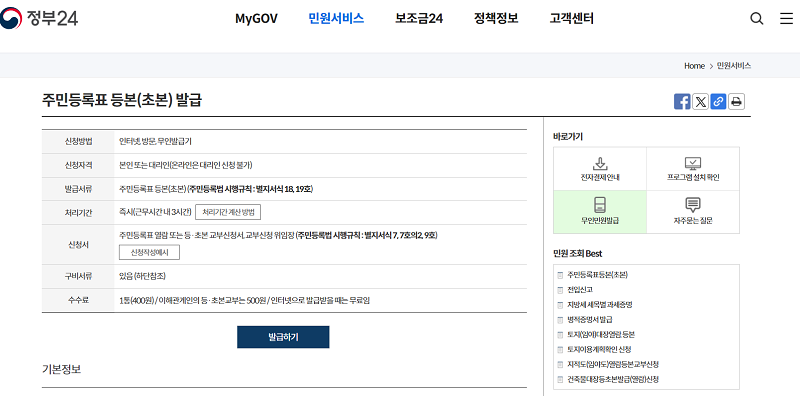The height and width of the screenshot is (396, 800).
Task: Click the print icon
Action: [x=736, y=102]
